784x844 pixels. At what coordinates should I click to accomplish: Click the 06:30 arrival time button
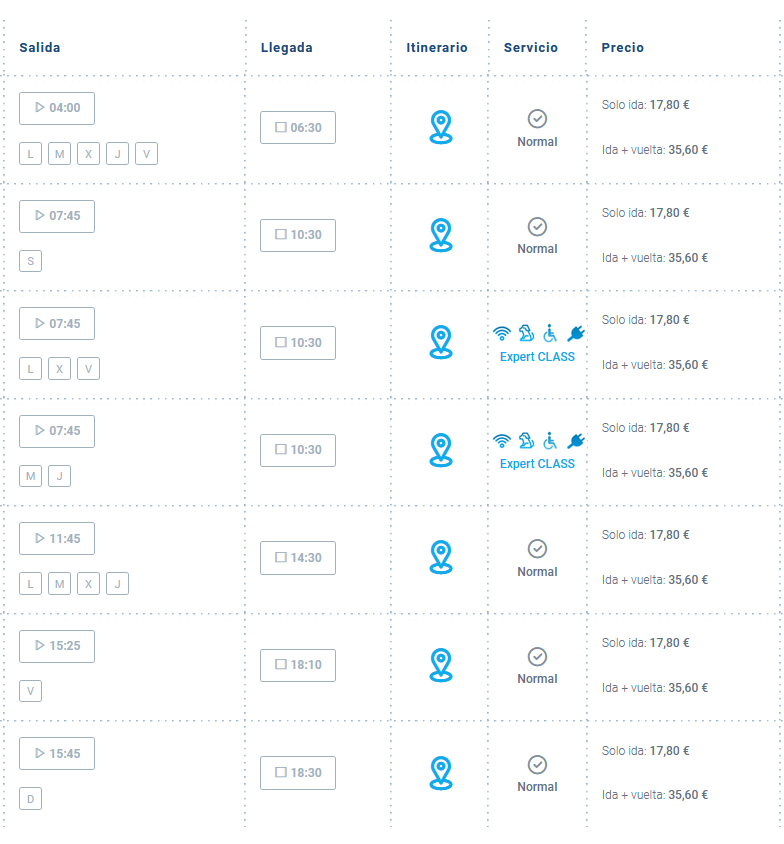click(x=298, y=128)
